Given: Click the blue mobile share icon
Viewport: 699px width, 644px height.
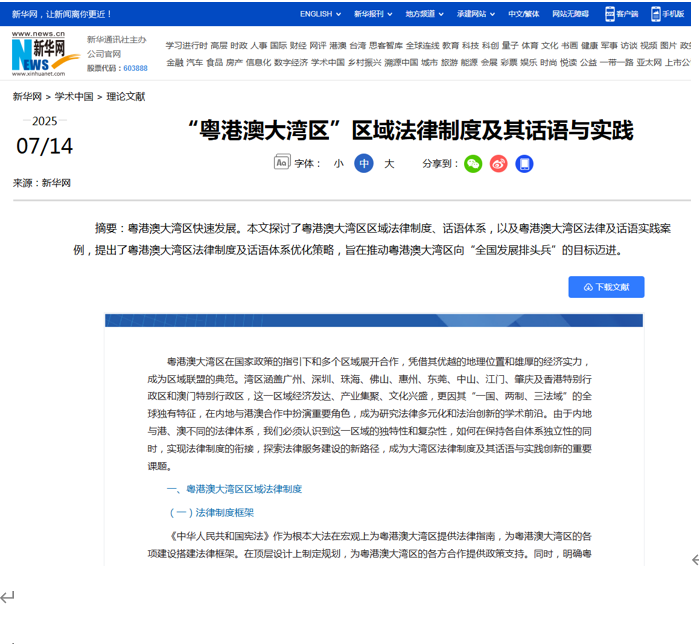Looking at the screenshot, I should coord(524,163).
